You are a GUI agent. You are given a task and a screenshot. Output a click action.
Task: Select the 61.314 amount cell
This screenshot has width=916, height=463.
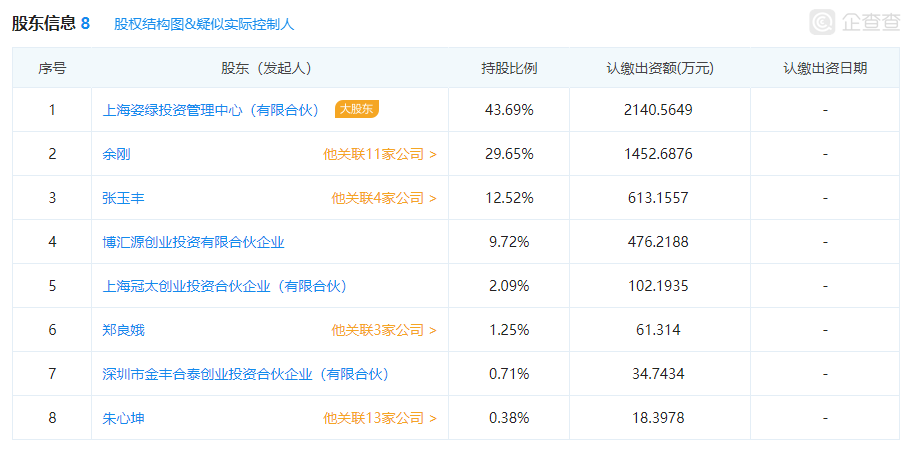(660, 330)
